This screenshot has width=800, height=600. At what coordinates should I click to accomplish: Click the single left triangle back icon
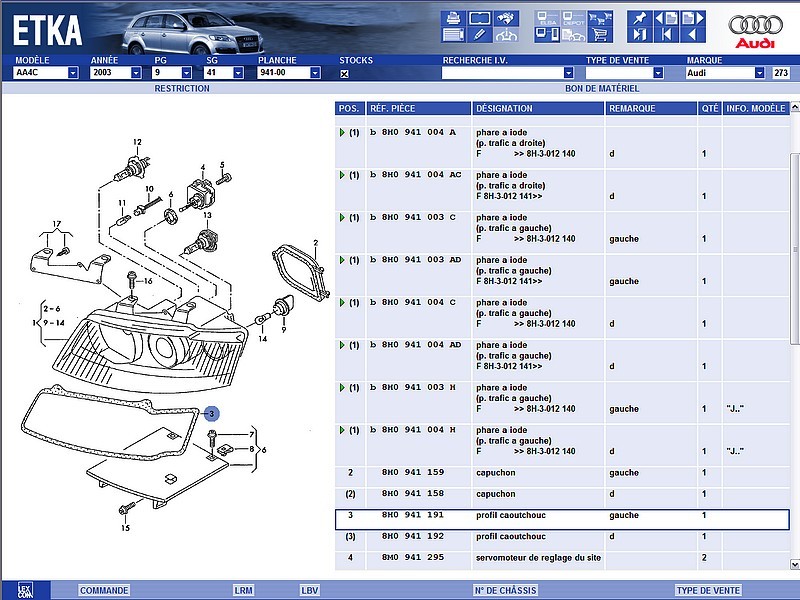coord(693,35)
